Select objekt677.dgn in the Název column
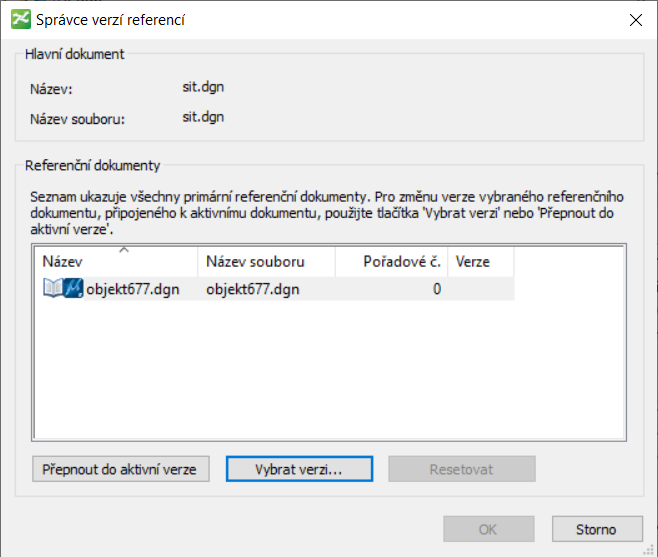This screenshot has height=557, width=658. [133, 290]
